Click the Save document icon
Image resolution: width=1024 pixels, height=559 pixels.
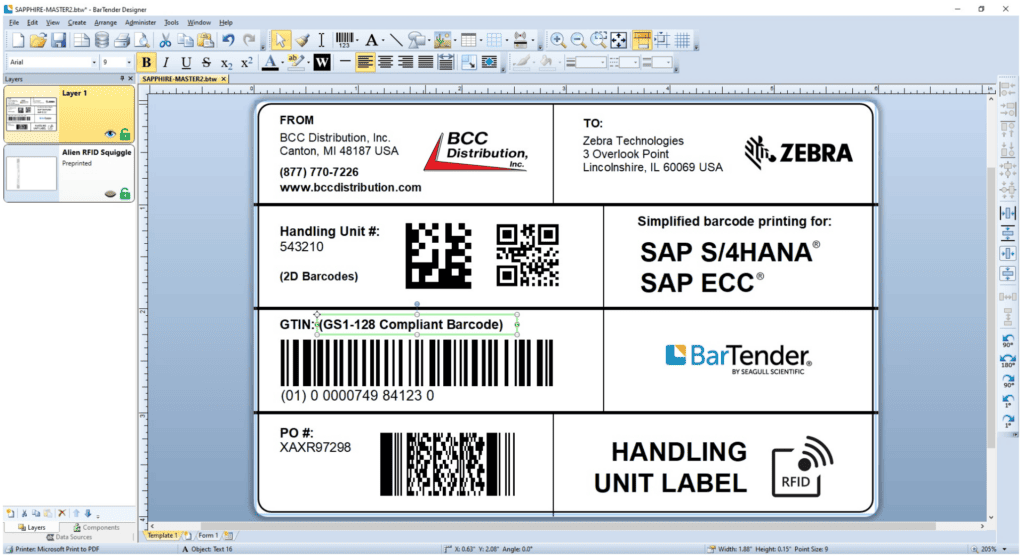pyautogui.click(x=59, y=40)
